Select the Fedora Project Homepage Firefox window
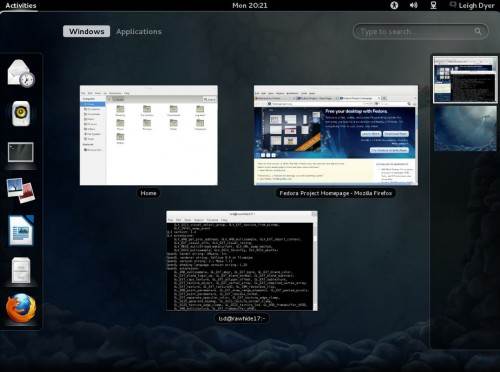500x372 pixels. pos(336,135)
